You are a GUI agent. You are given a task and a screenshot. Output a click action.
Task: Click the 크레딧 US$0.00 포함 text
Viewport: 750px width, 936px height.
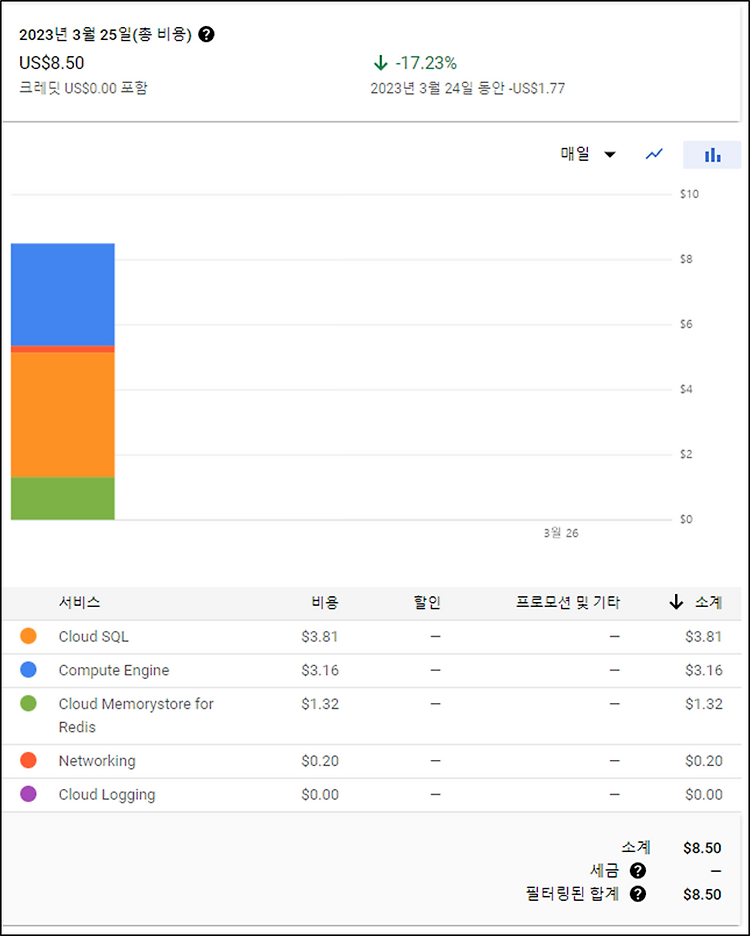(83, 88)
